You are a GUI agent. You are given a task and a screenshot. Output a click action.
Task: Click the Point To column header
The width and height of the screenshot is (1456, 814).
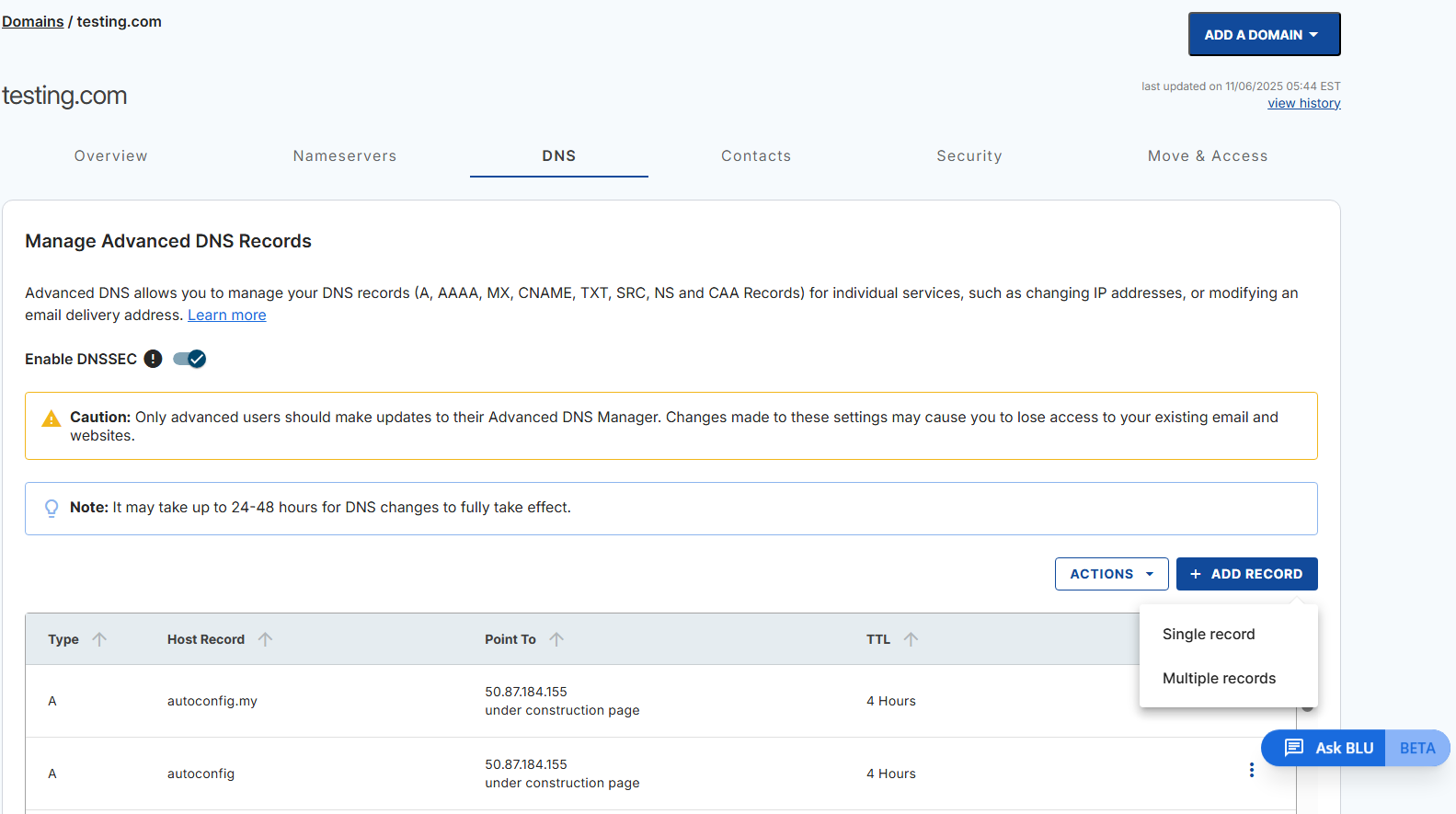510,639
